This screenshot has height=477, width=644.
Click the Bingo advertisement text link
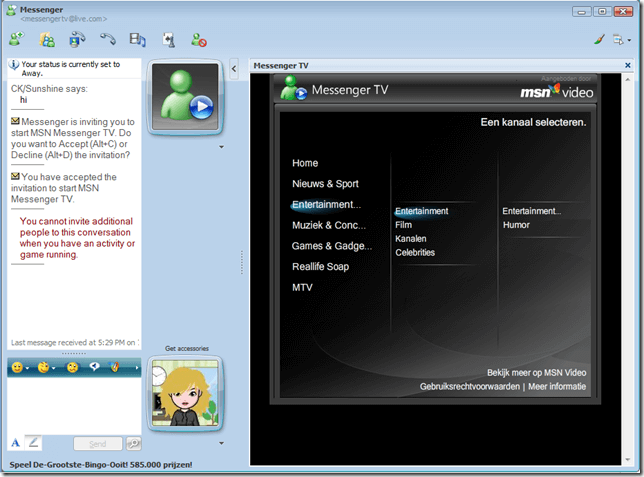point(100,465)
